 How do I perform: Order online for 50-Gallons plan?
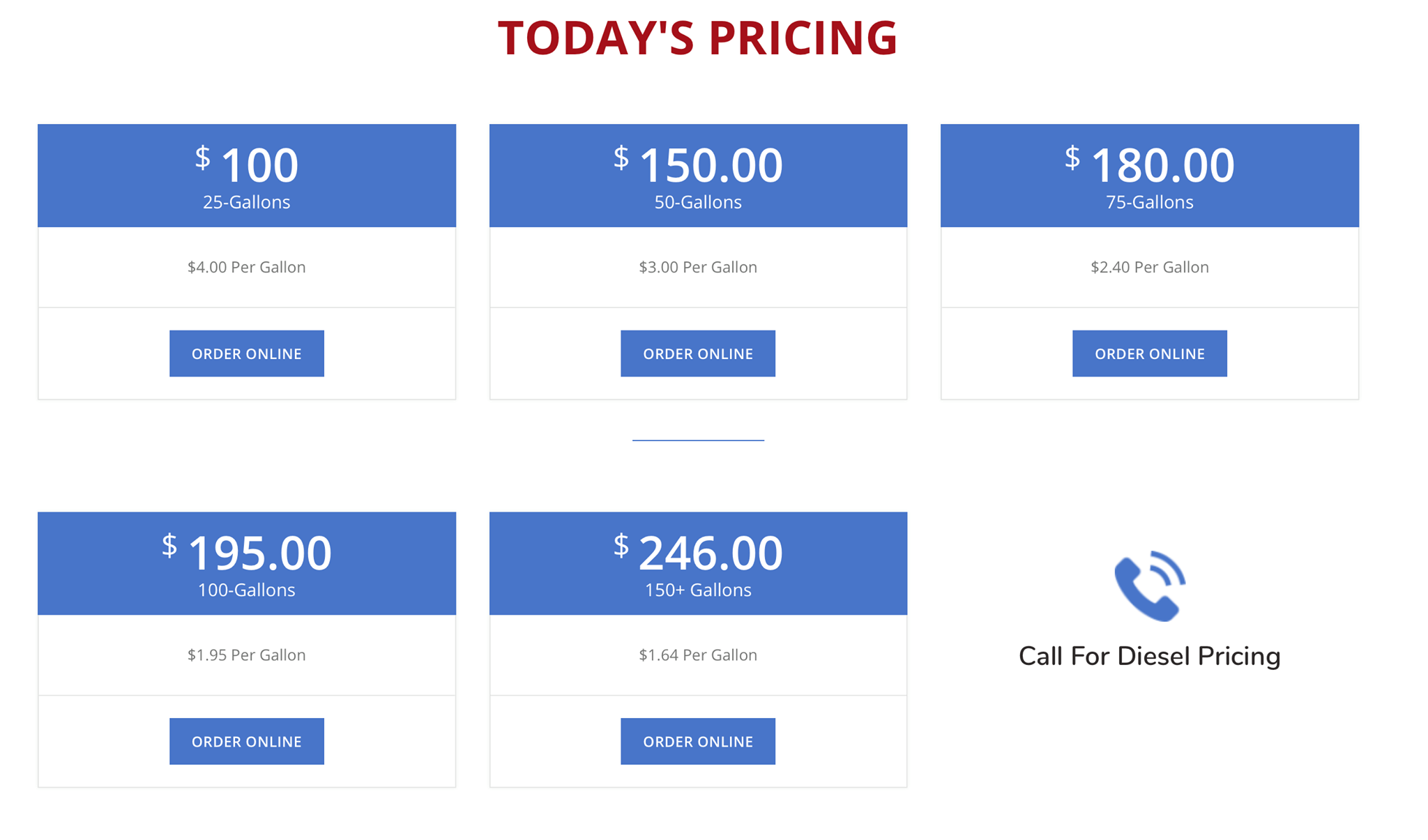click(x=697, y=353)
